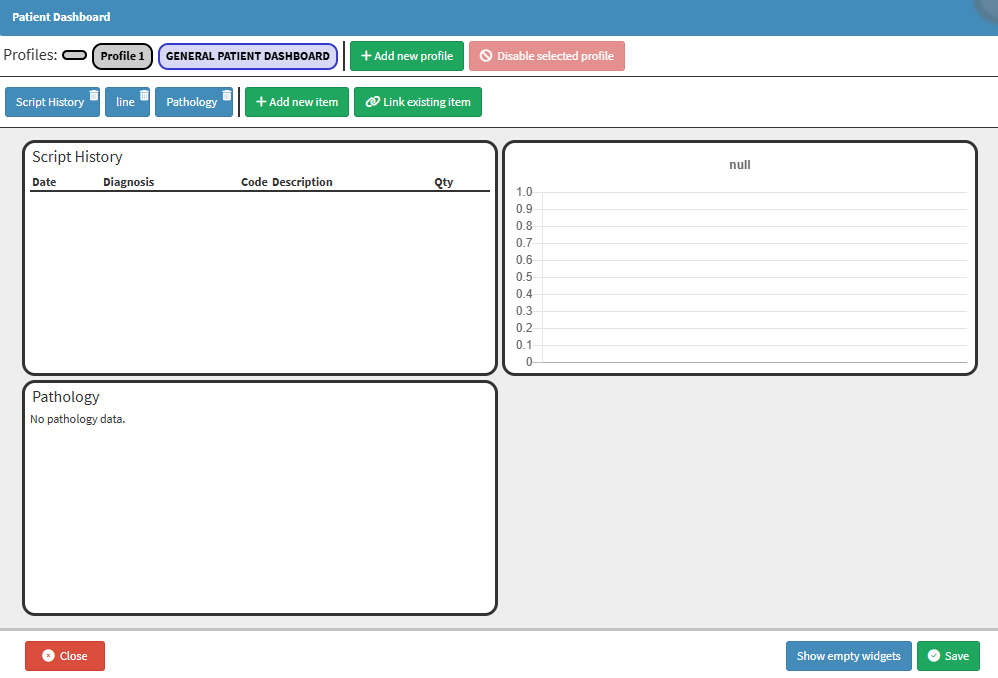Open the Script History item tab
Image resolution: width=998 pixels, height=678 pixels.
(50, 102)
